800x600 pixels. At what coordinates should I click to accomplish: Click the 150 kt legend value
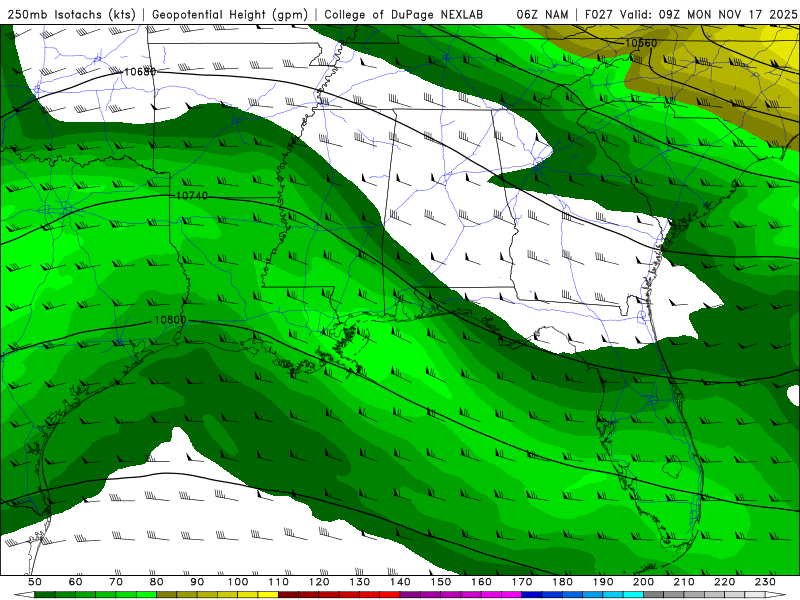pos(441,582)
